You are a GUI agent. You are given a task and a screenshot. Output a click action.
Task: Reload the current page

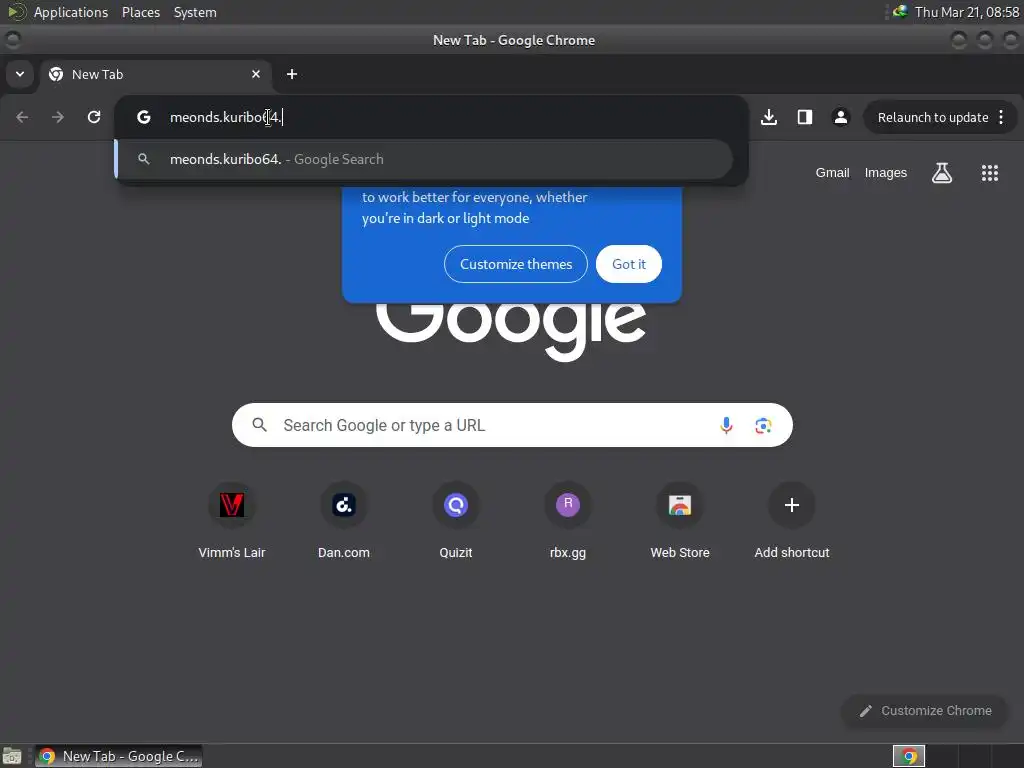pos(94,117)
